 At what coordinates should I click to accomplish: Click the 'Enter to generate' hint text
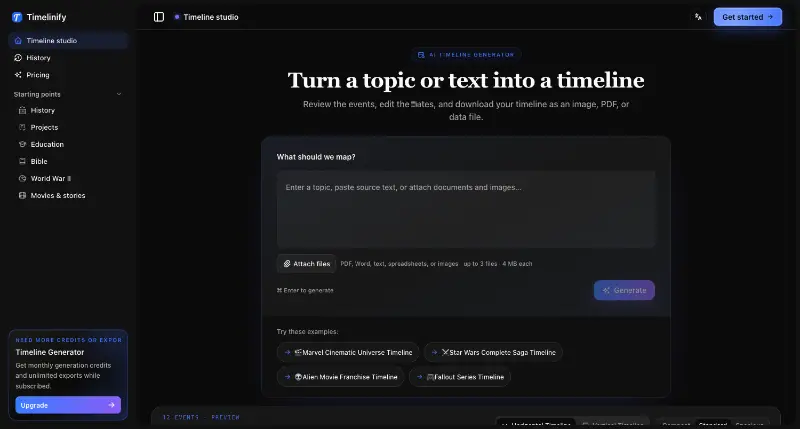pyautogui.click(x=305, y=290)
